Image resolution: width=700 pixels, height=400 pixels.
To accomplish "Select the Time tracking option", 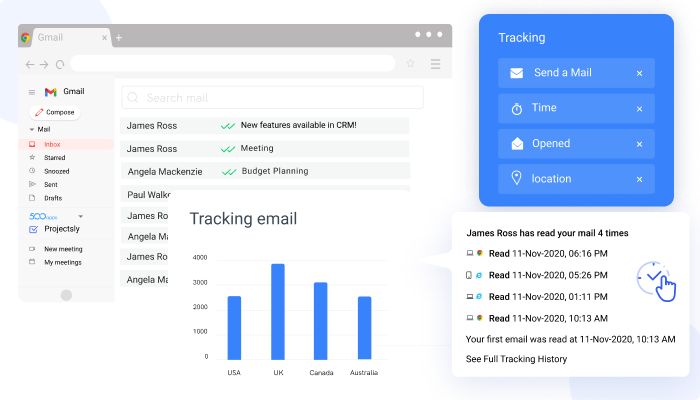I will tap(576, 108).
